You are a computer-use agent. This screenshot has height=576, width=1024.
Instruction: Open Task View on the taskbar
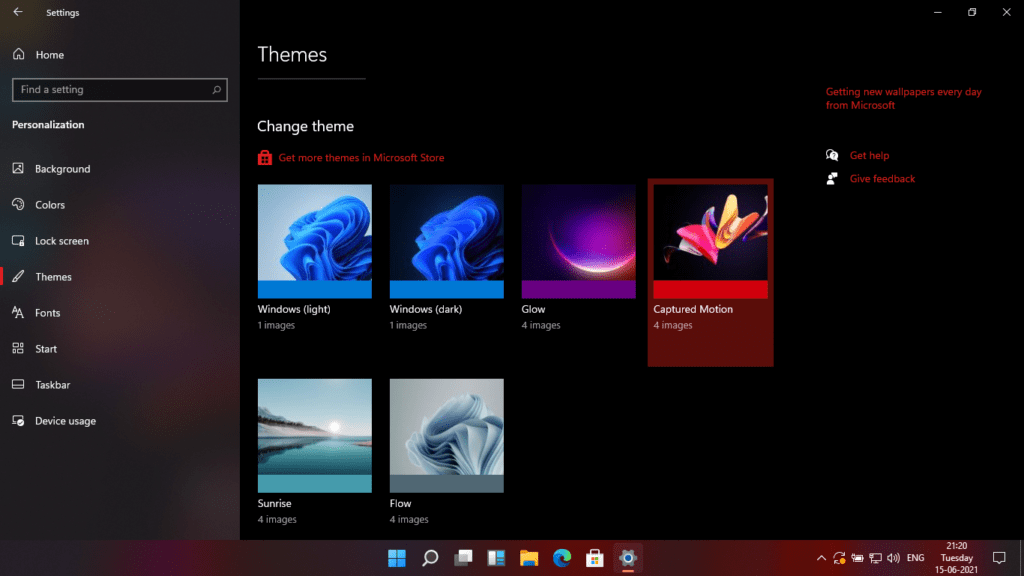point(463,558)
